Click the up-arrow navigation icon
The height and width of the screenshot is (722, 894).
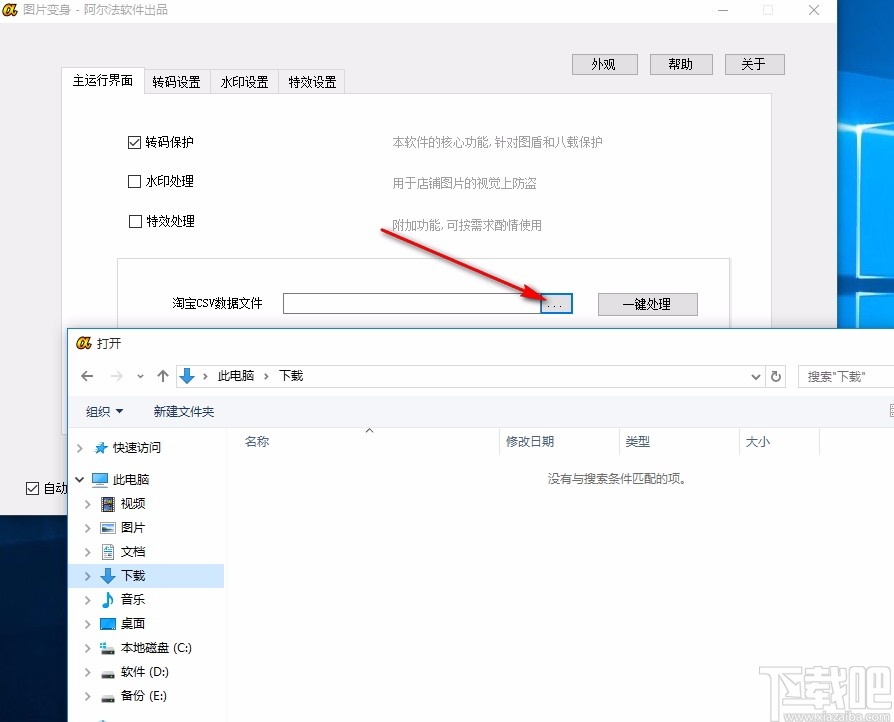163,376
